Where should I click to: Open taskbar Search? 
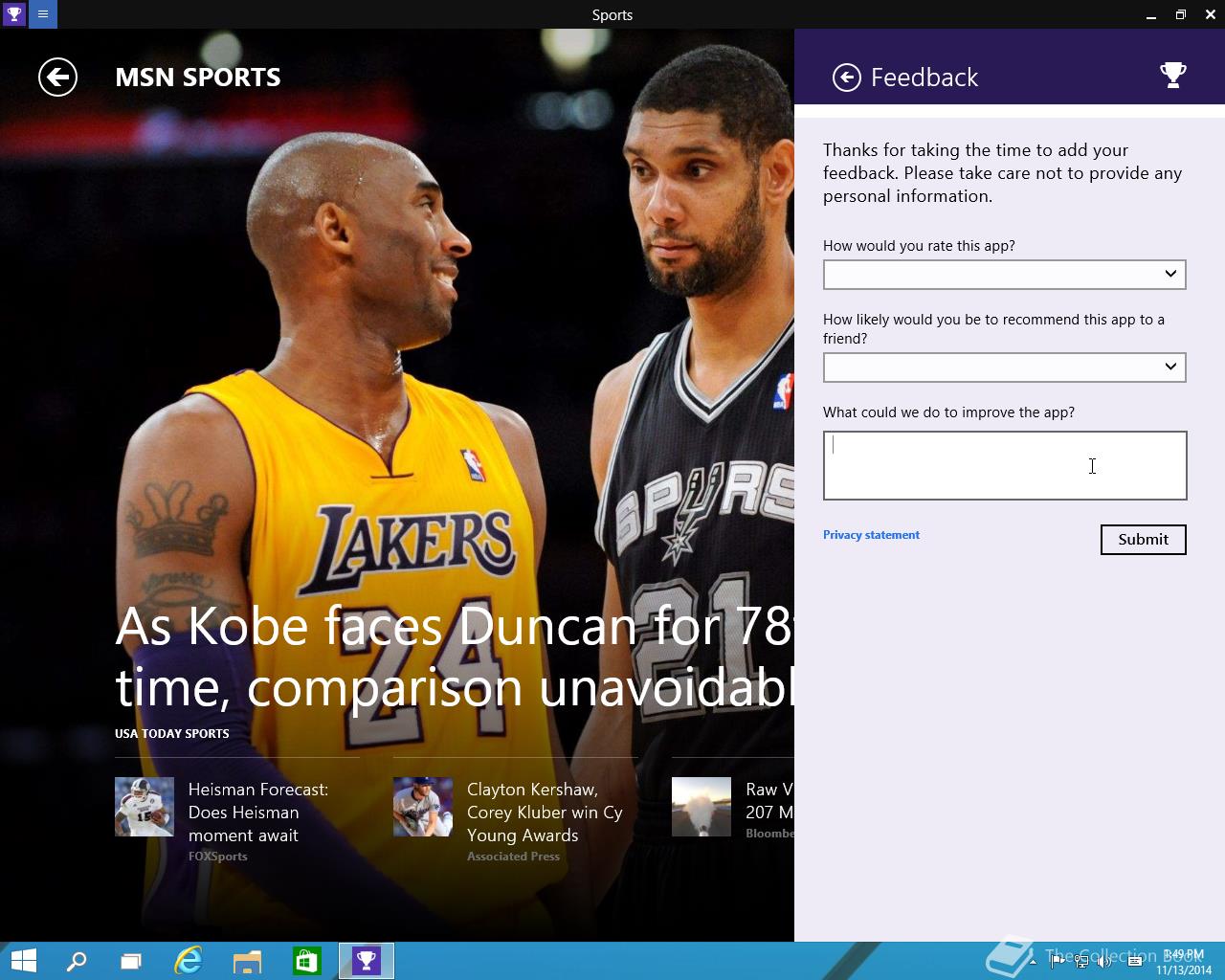77,961
